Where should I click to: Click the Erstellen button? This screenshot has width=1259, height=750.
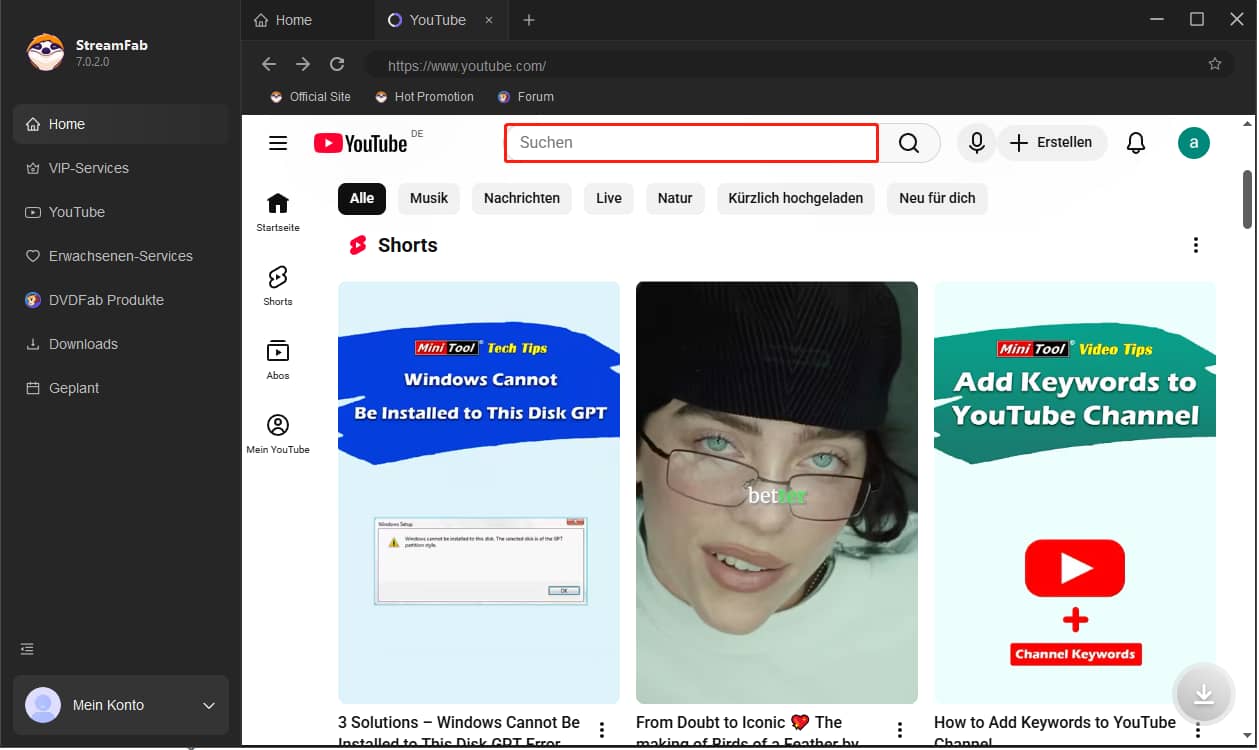pos(1052,143)
